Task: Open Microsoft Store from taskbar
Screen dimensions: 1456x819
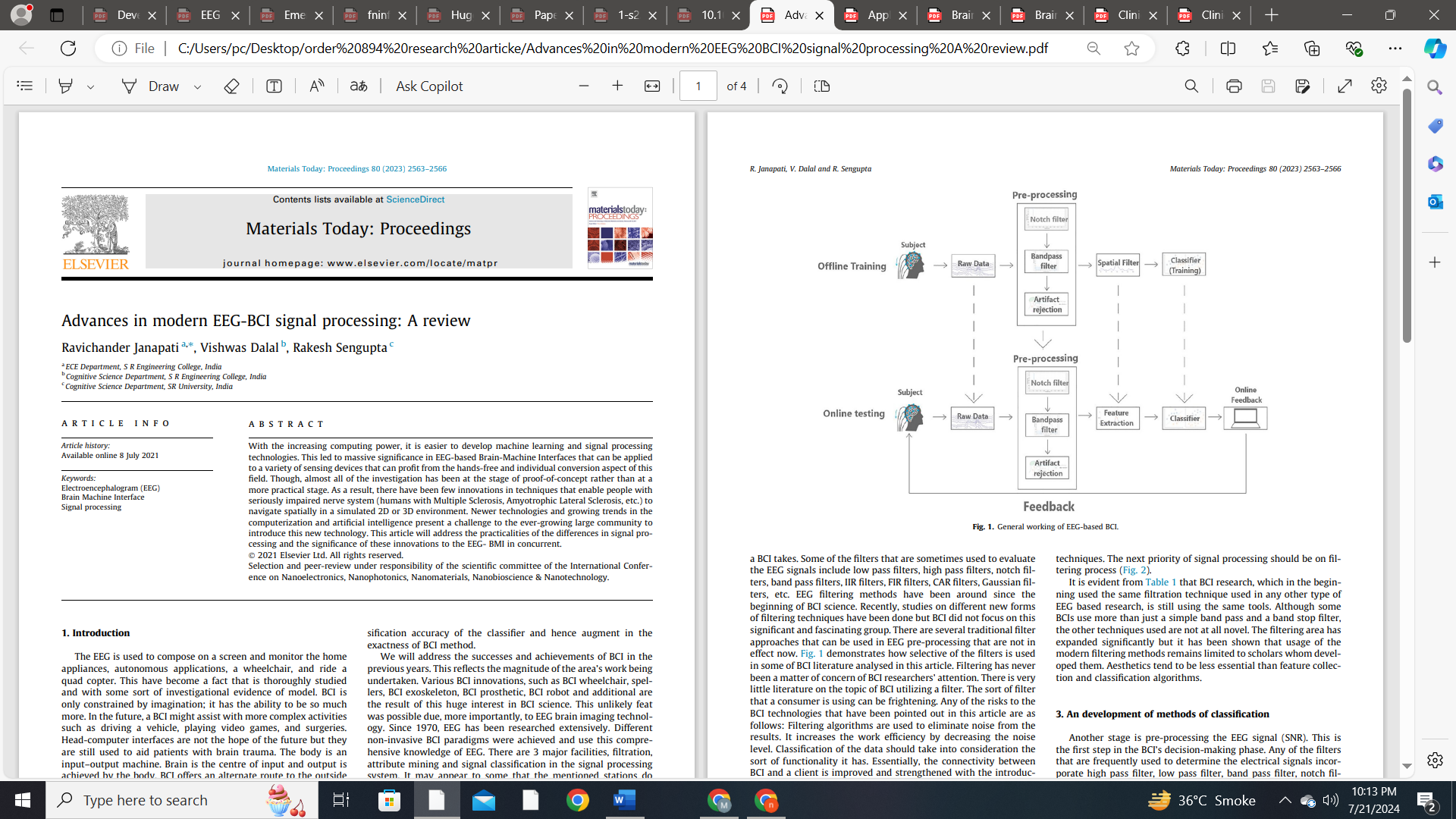Action: 389,800
